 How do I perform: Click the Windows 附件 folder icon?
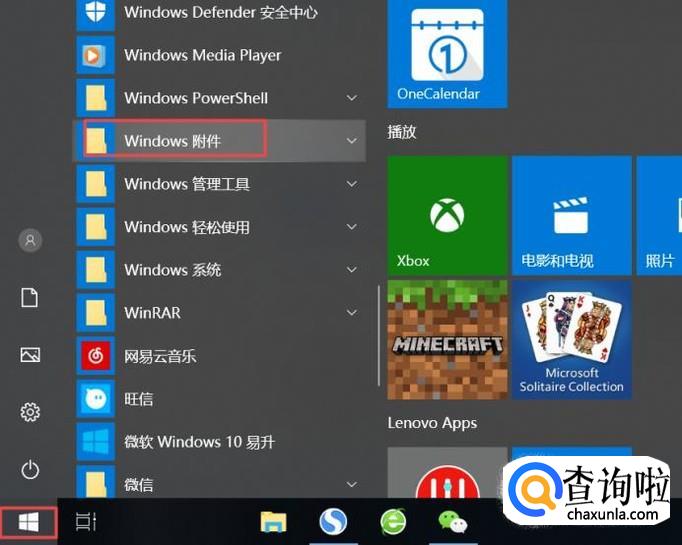point(96,141)
